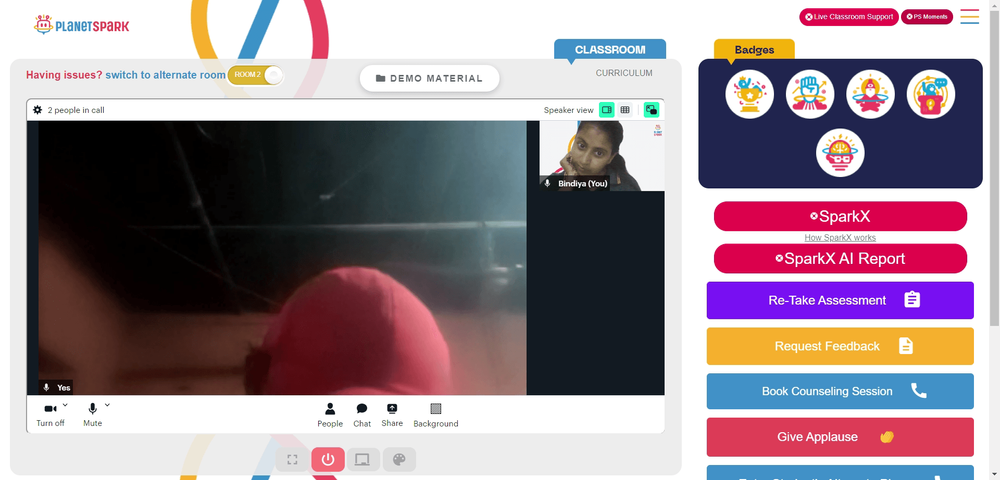Select the brain lightbulb badge
The height and width of the screenshot is (480, 1000).
pyautogui.click(x=840, y=153)
